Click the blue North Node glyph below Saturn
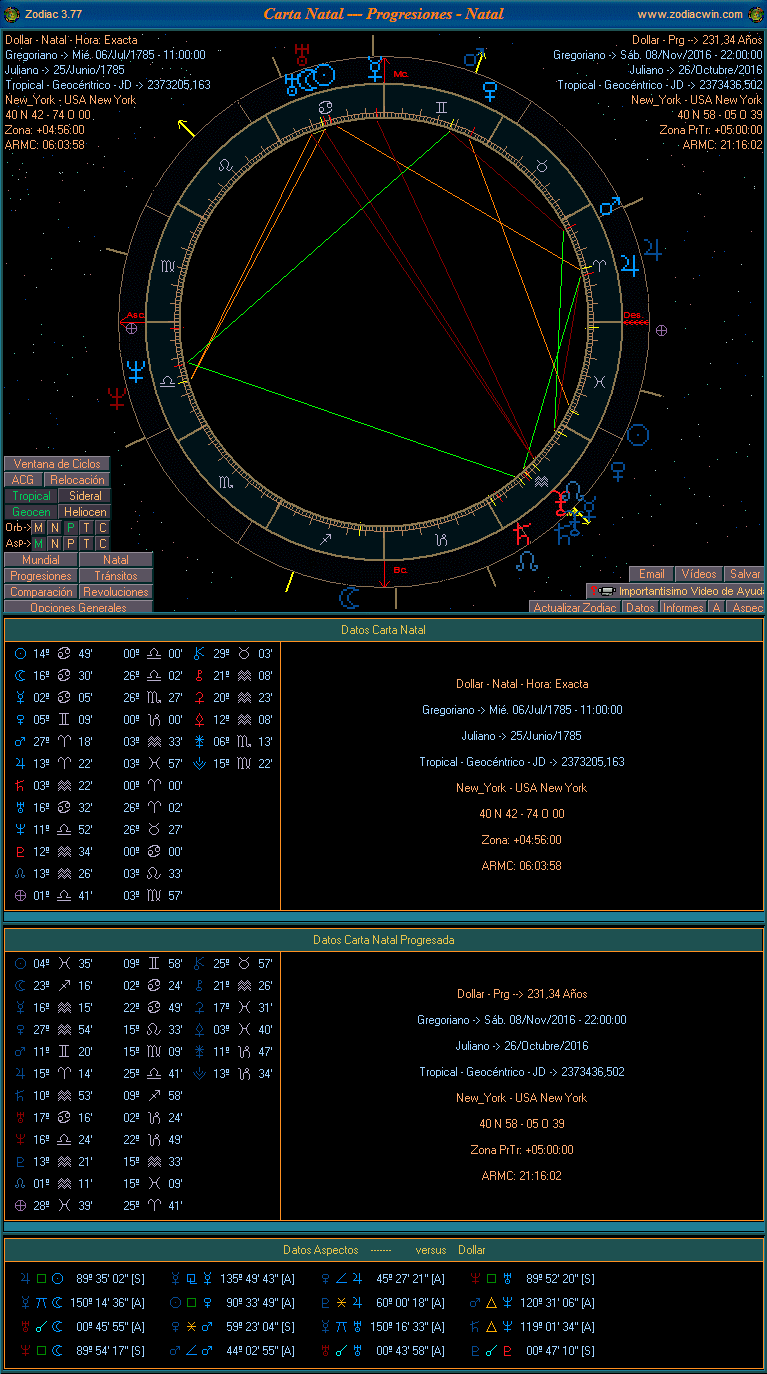The height and width of the screenshot is (1374, 767). [527, 562]
